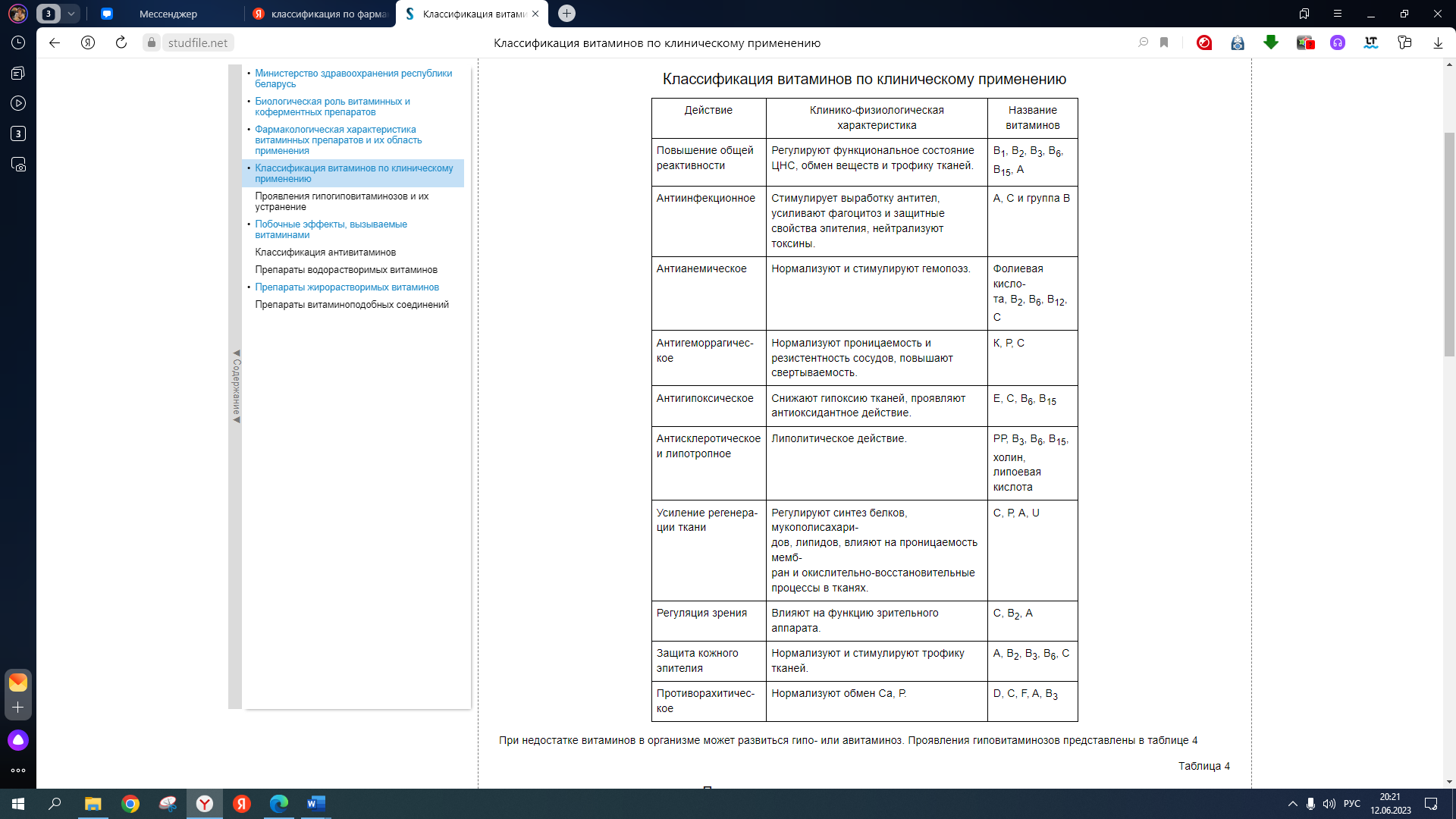
Task: Open Министерство здравоохранения республики Беларусь link
Action: tap(353, 79)
